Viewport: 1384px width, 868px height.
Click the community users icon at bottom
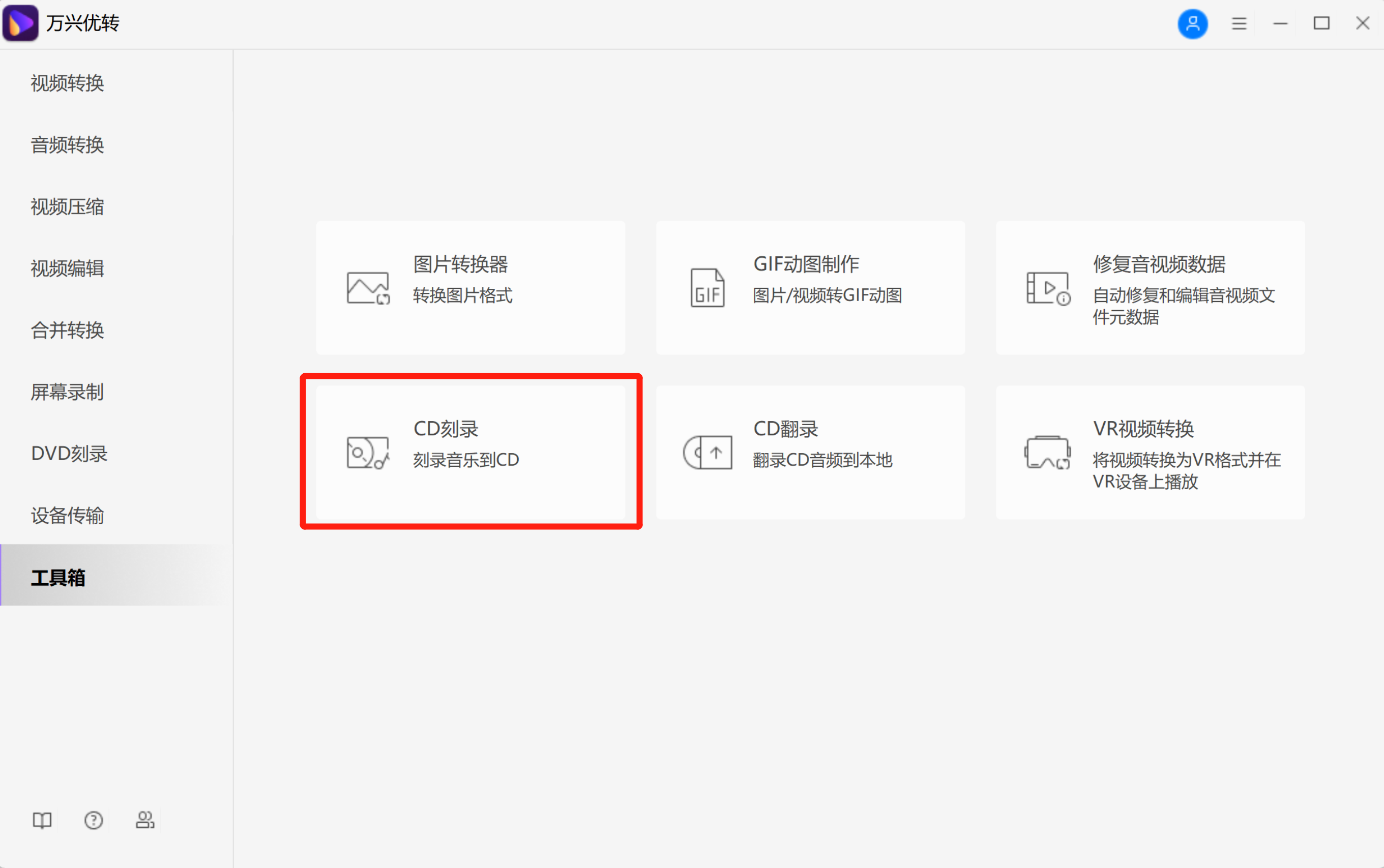point(145,820)
